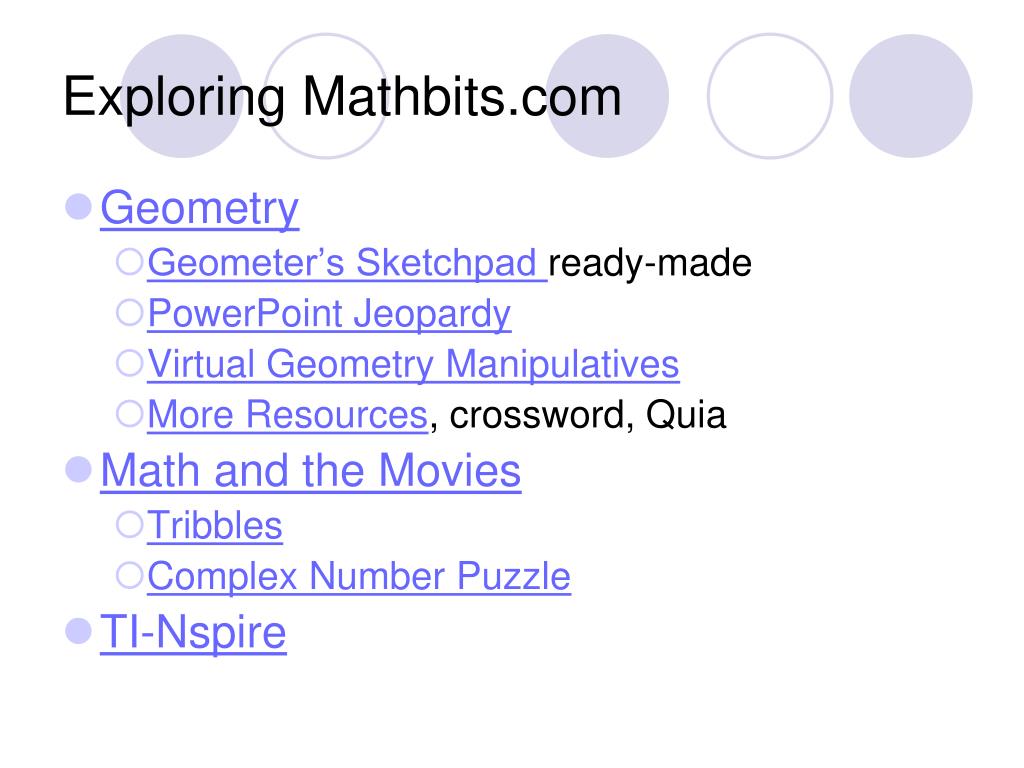Image resolution: width=1024 pixels, height=768 pixels.
Task: Open the Virtual Geometry Manipulatives link
Action: pyautogui.click(x=413, y=364)
